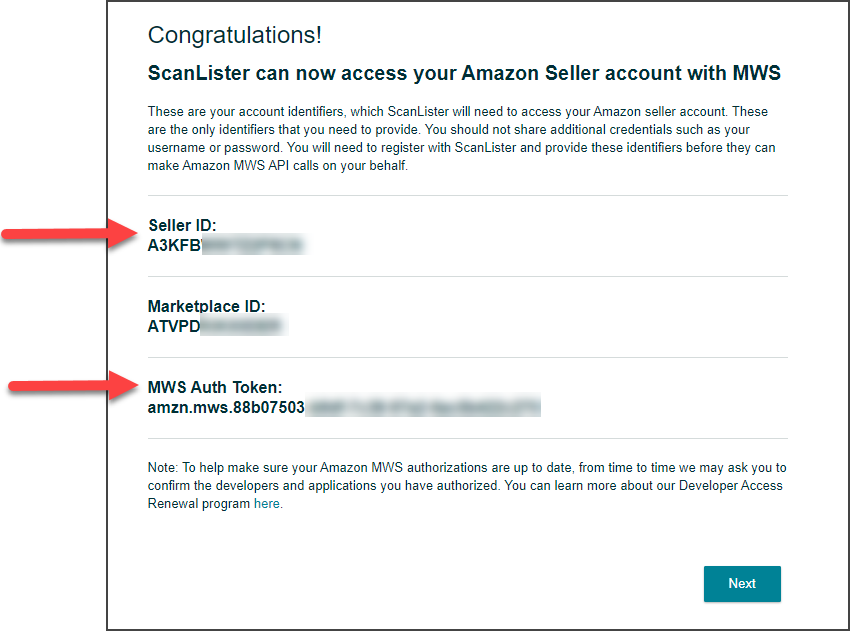Image resolution: width=850 pixels, height=631 pixels.
Task: Click the "Congratulations!" heading
Action: 235,35
